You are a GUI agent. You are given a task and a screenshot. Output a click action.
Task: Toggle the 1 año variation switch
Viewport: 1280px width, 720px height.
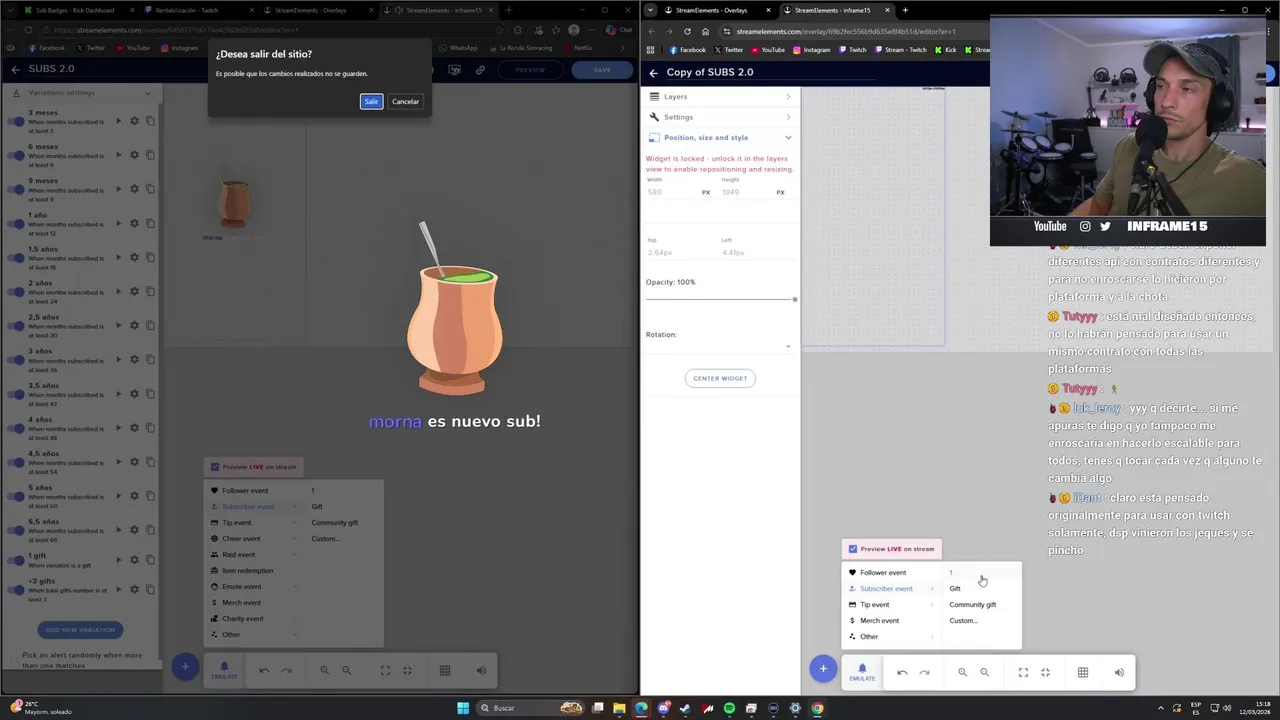(17, 224)
